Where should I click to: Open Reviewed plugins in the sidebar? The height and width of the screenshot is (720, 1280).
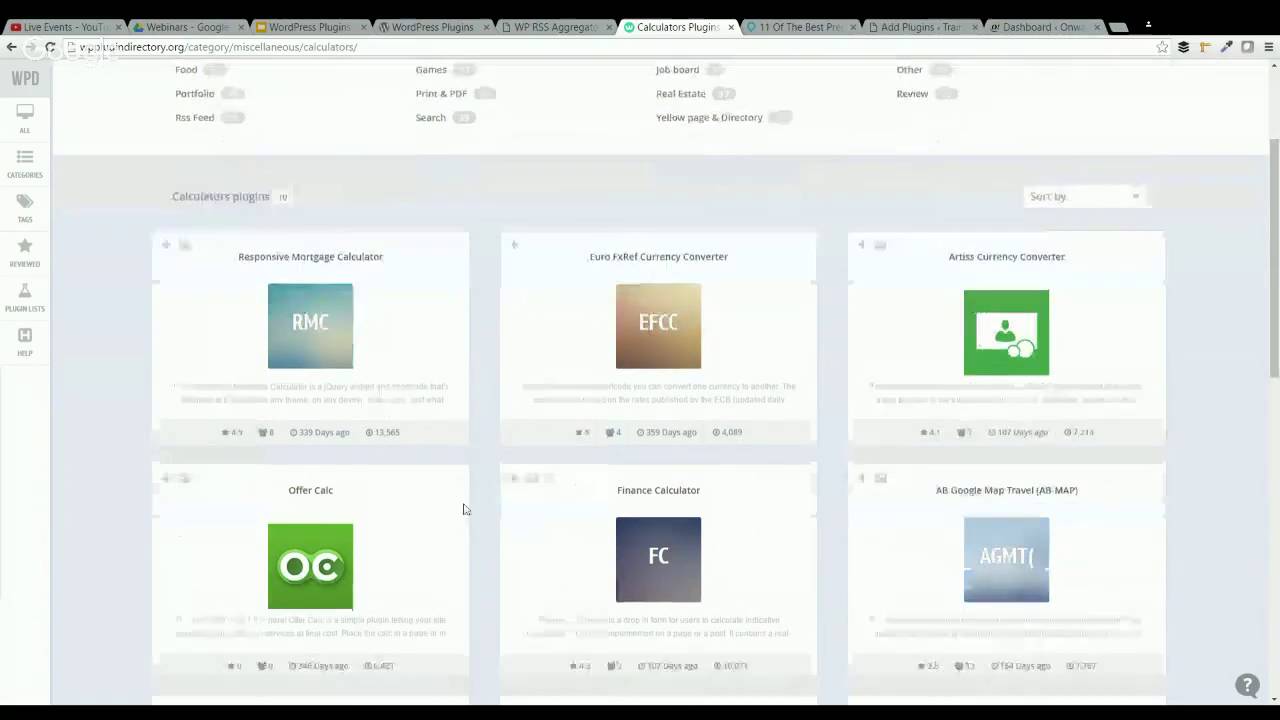25,253
